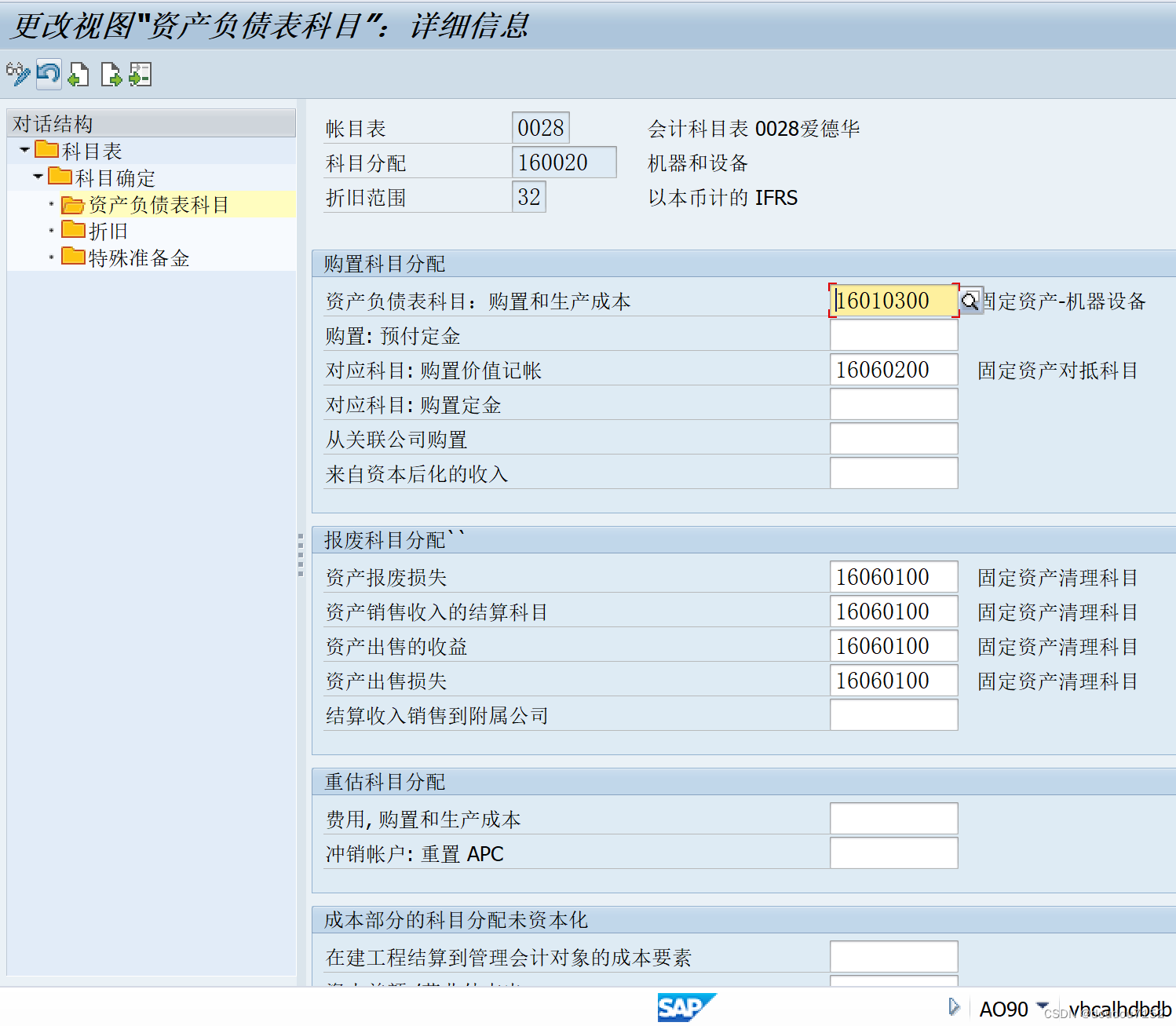Click the 资产出售的收益 account field

tap(893, 646)
